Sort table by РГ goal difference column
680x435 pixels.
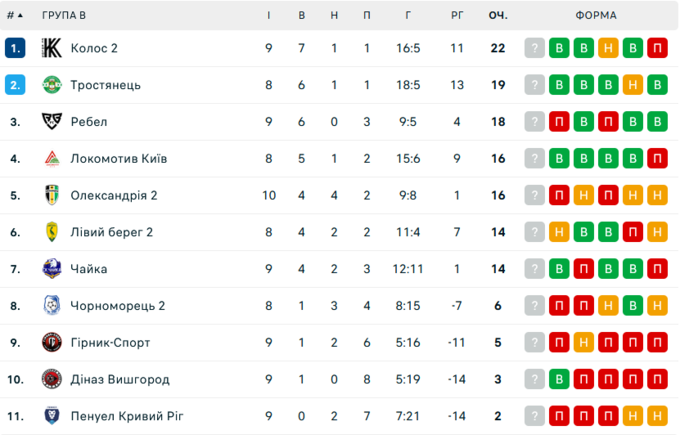point(457,16)
